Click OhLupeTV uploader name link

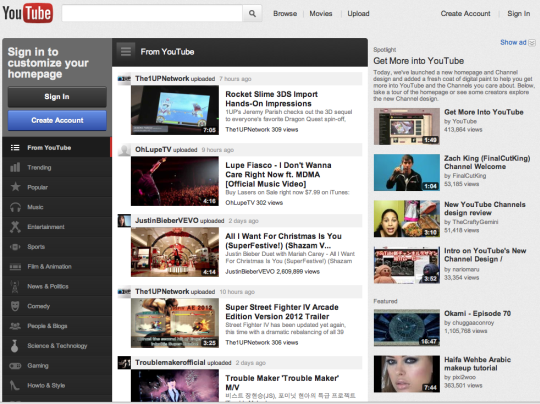pyautogui.click(x=153, y=150)
